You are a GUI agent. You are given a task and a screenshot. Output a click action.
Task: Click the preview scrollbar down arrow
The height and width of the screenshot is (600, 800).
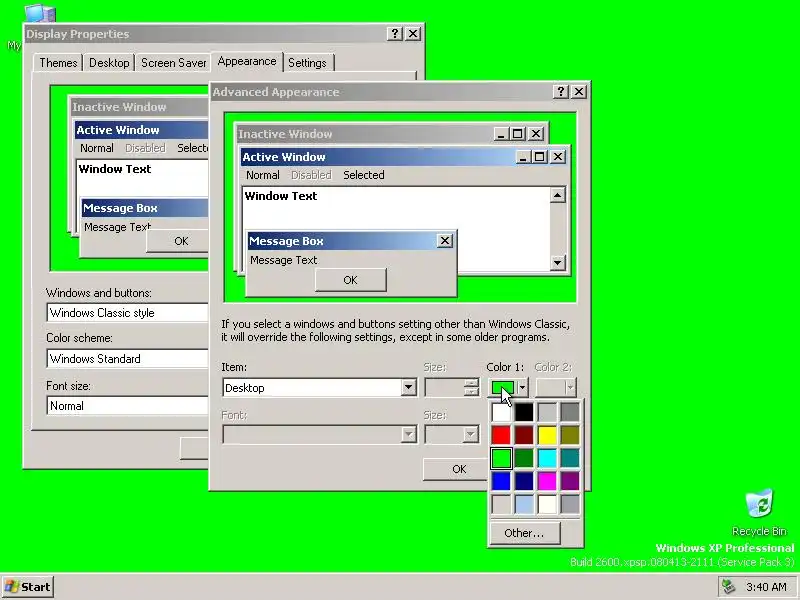tap(558, 262)
